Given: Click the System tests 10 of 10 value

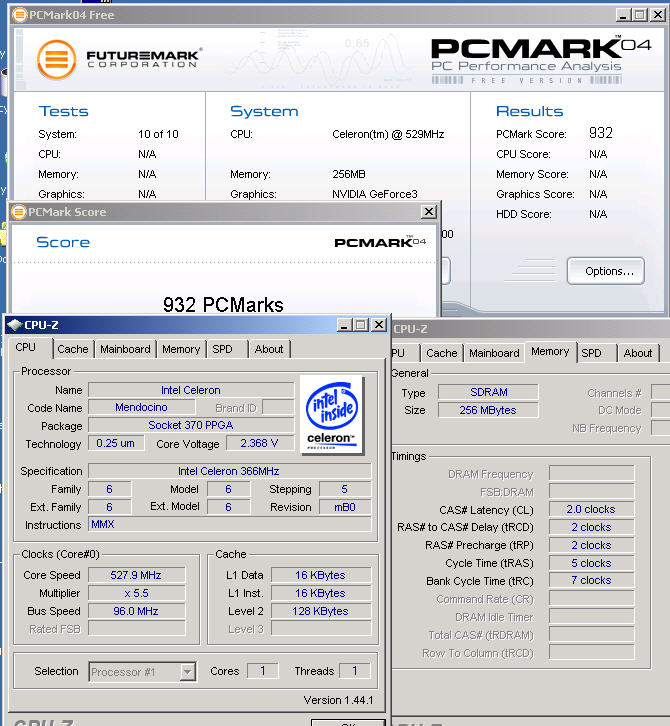Looking at the screenshot, I should pos(158,134).
